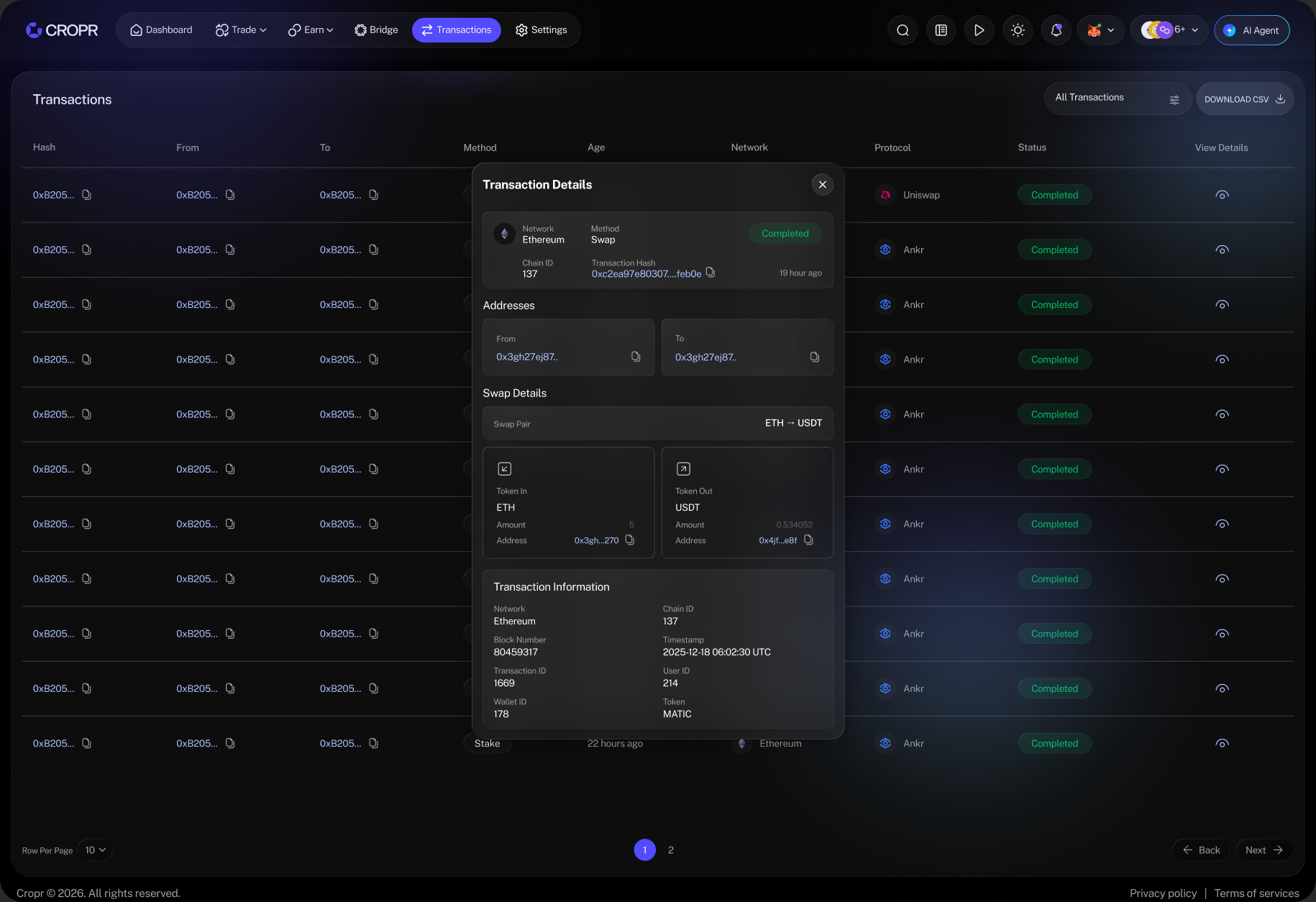Click the Back pagination button
This screenshot has height=902, width=1316.
pyautogui.click(x=1202, y=850)
